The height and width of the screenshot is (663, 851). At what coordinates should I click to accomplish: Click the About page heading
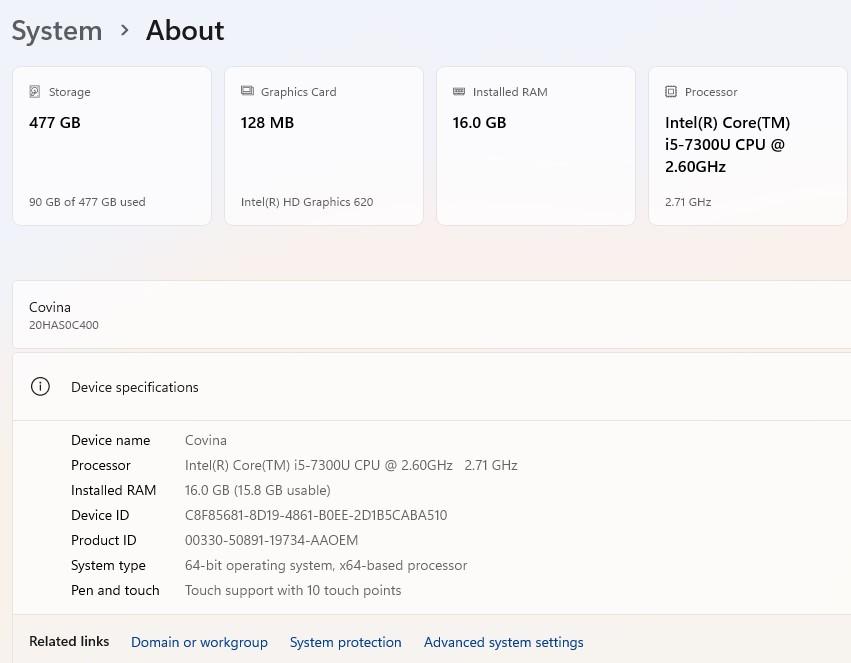pyautogui.click(x=185, y=30)
